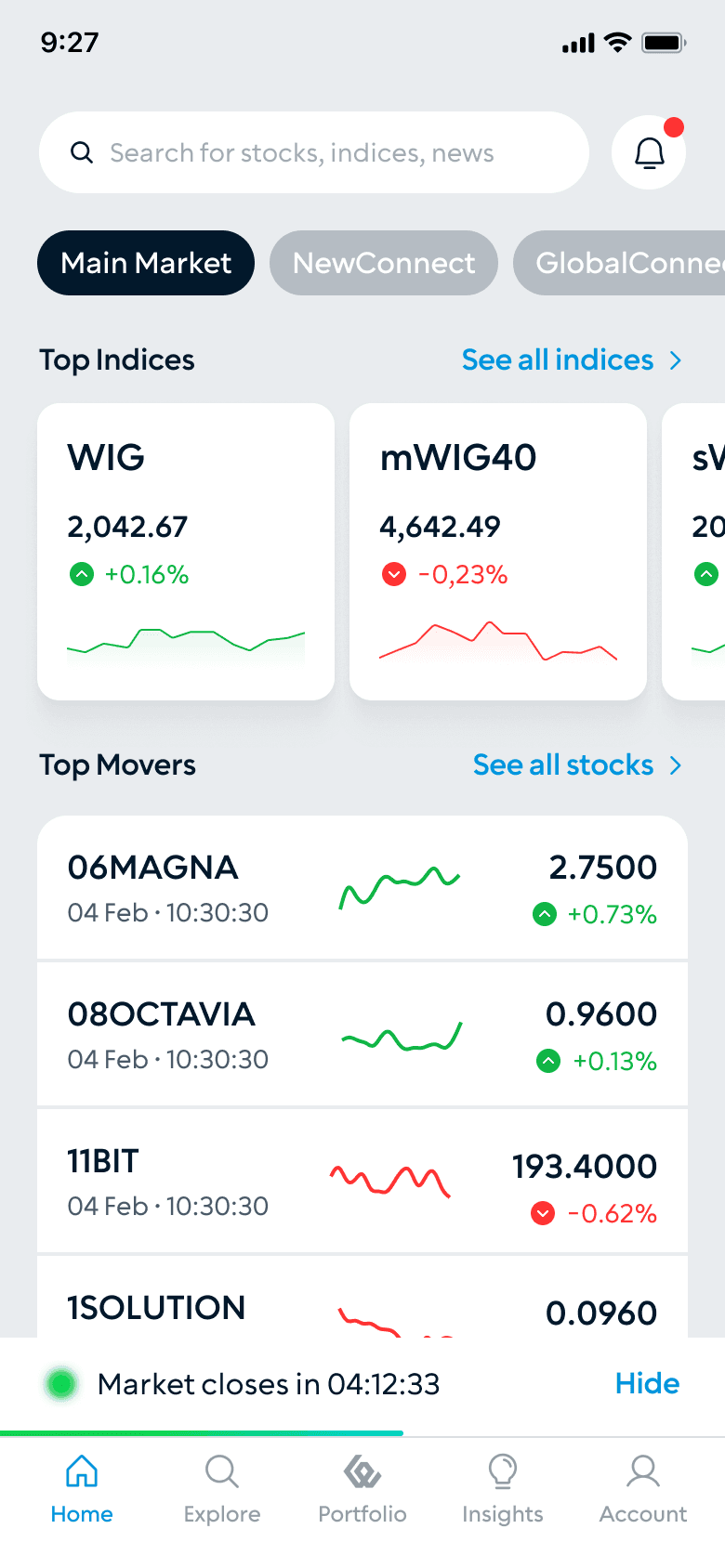Go to Explore tab icon

pyautogui.click(x=222, y=1471)
